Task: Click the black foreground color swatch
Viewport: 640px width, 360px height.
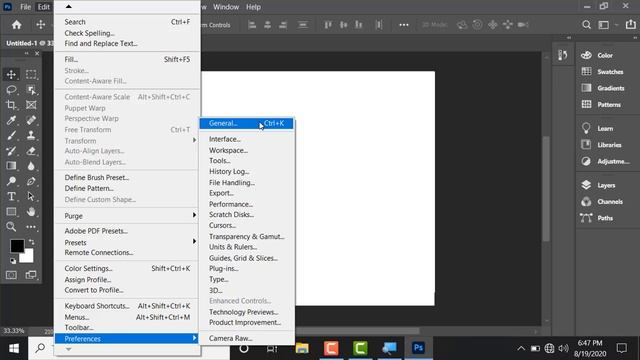Action: (x=16, y=245)
